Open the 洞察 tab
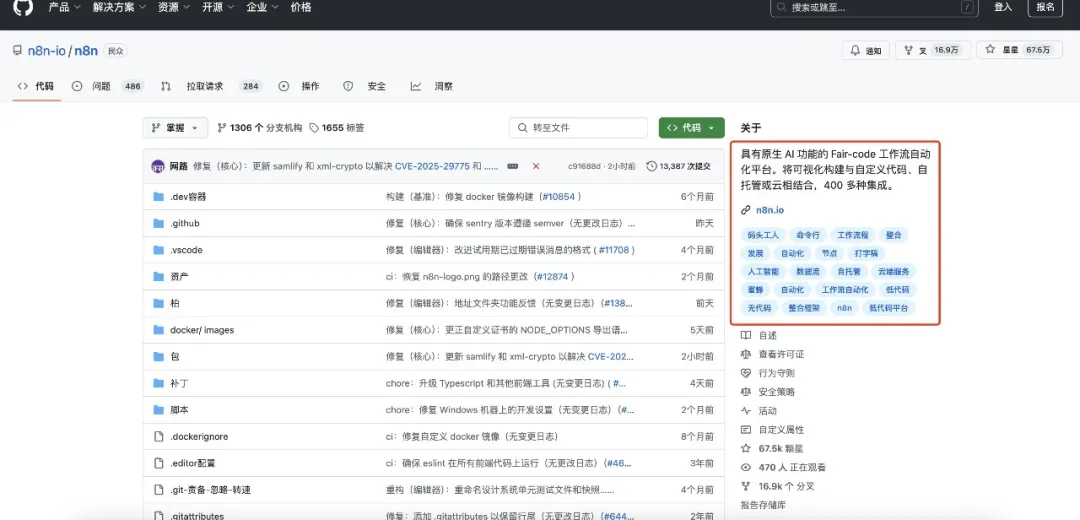The width and height of the screenshot is (1080, 520). 432,86
